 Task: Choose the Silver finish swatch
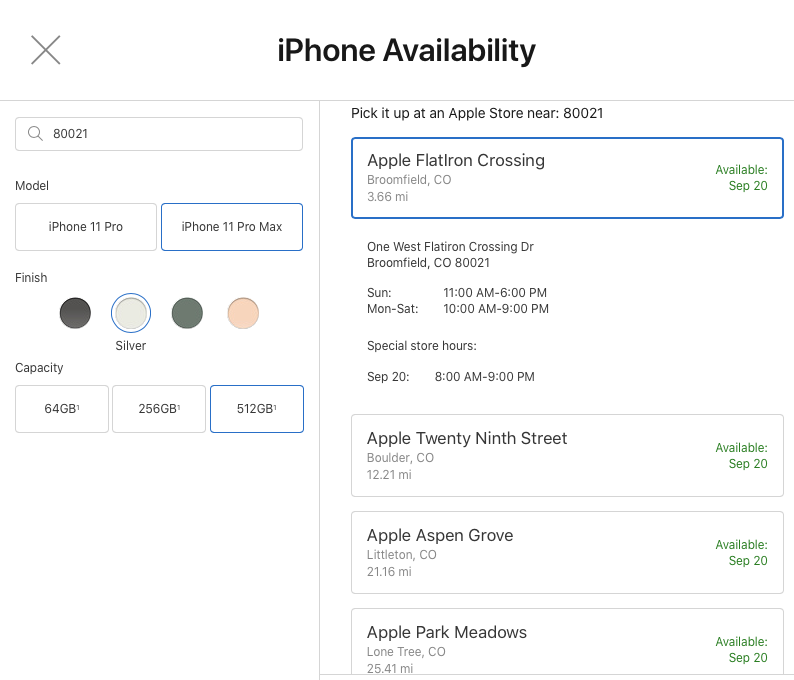[x=131, y=313]
